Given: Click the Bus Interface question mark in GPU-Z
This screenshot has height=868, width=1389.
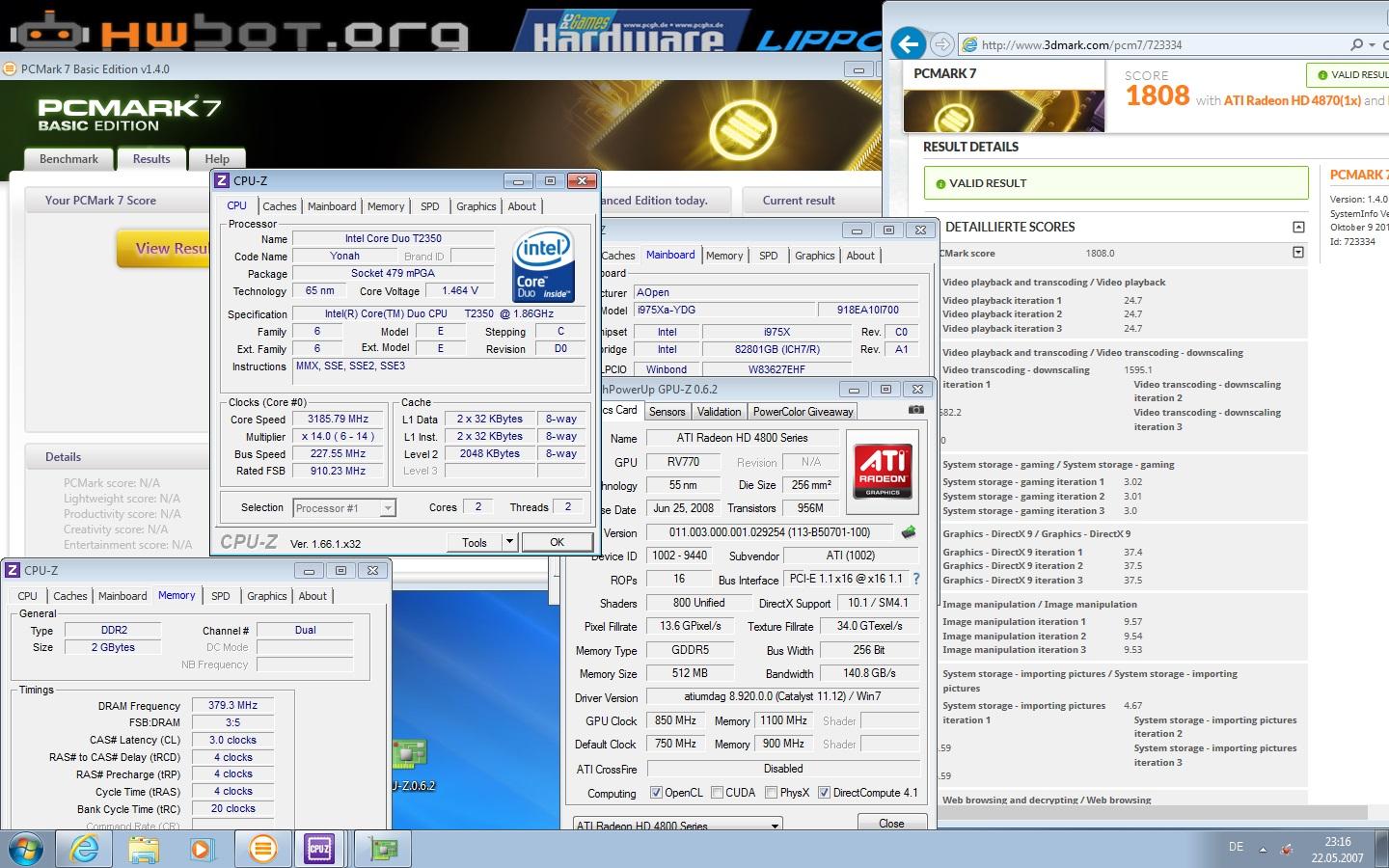Looking at the screenshot, I should click(x=915, y=579).
